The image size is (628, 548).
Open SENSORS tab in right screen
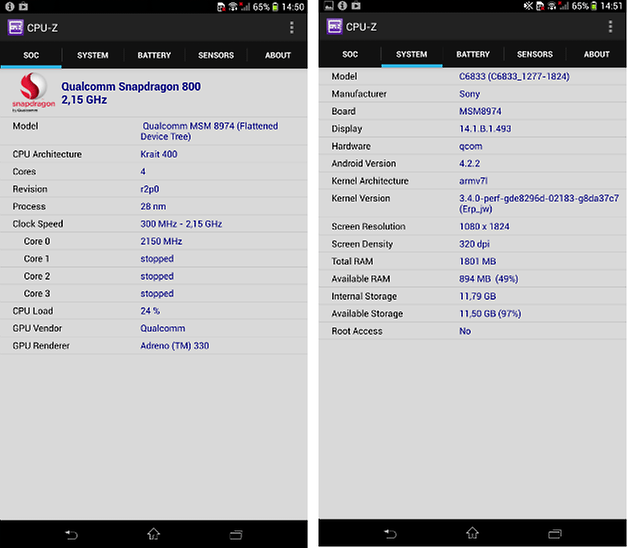point(535,54)
